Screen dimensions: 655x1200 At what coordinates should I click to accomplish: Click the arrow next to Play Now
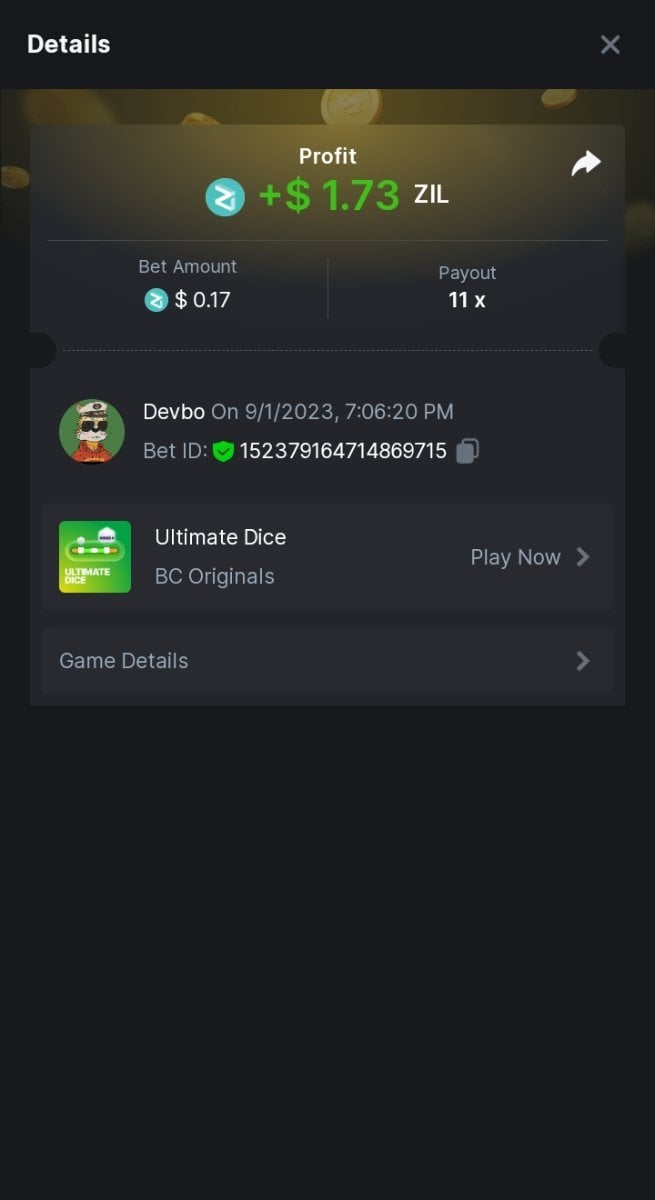pyautogui.click(x=583, y=557)
